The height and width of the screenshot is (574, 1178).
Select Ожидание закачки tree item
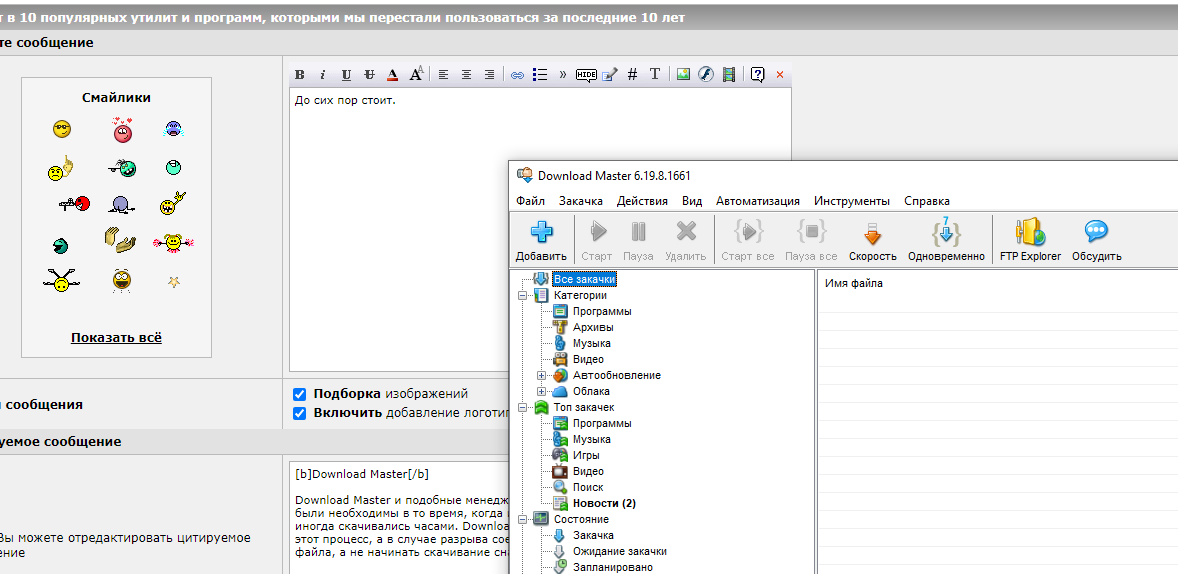[x=620, y=551]
